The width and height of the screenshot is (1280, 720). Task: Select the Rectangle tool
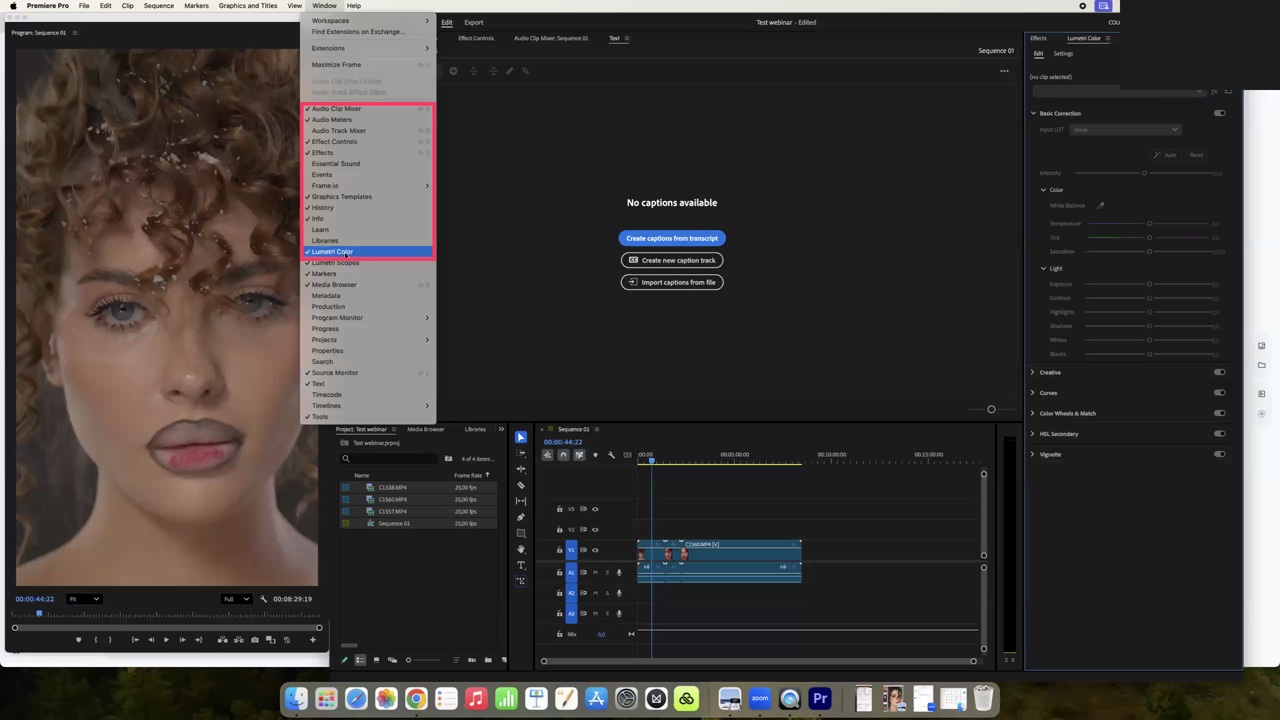click(520, 533)
